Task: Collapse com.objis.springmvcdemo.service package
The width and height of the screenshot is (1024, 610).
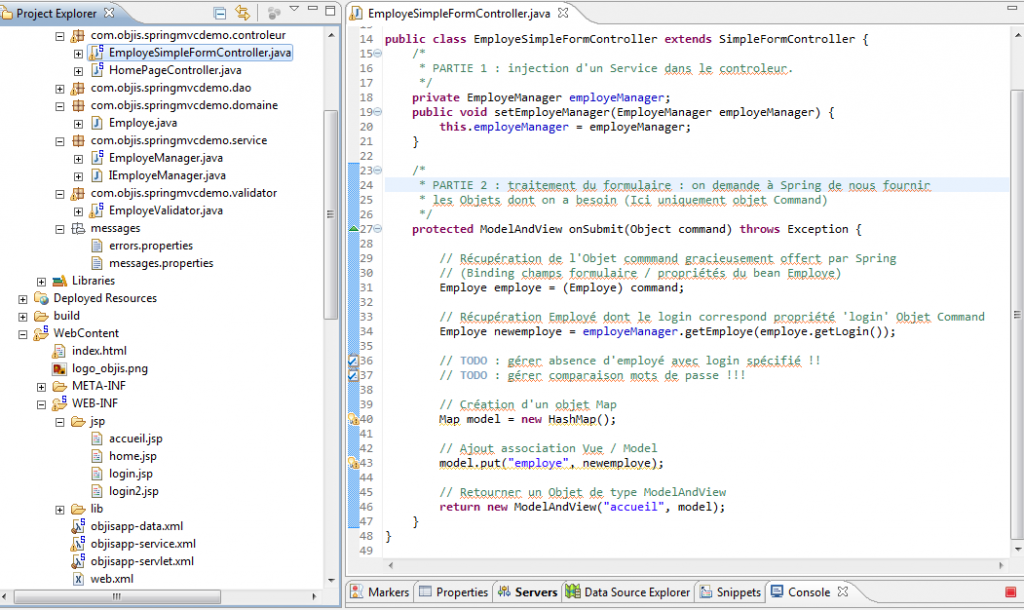Action: click(x=59, y=141)
